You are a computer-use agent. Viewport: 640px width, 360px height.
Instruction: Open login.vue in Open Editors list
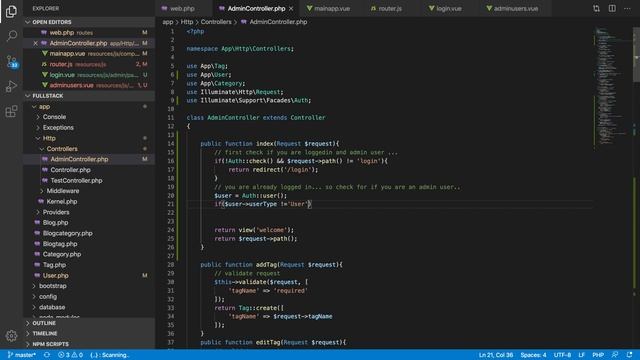(89, 75)
